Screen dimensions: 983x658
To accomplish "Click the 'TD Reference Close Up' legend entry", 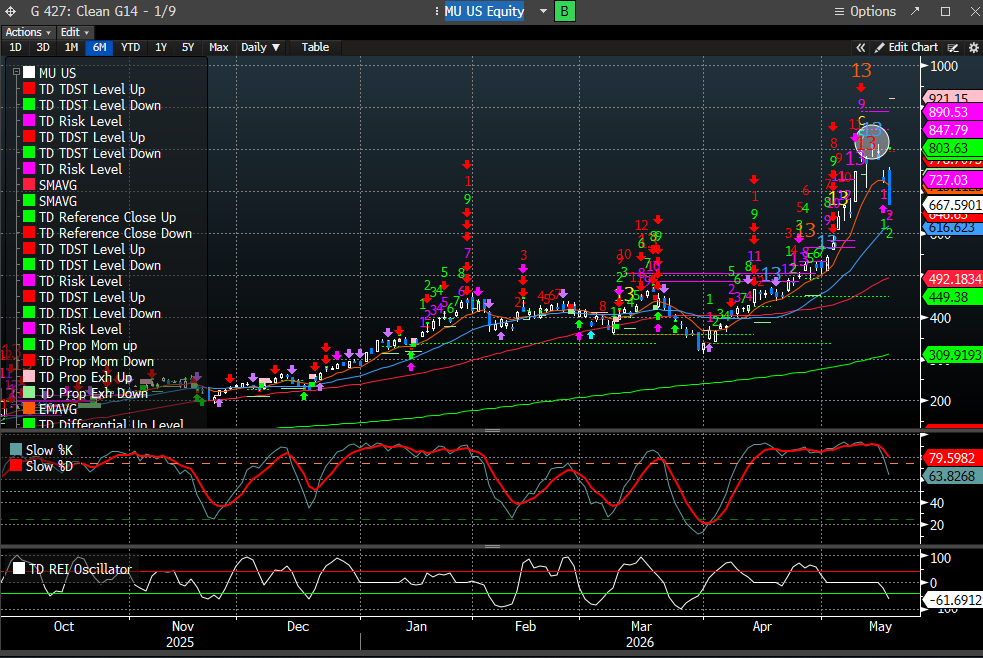I will 107,217.
